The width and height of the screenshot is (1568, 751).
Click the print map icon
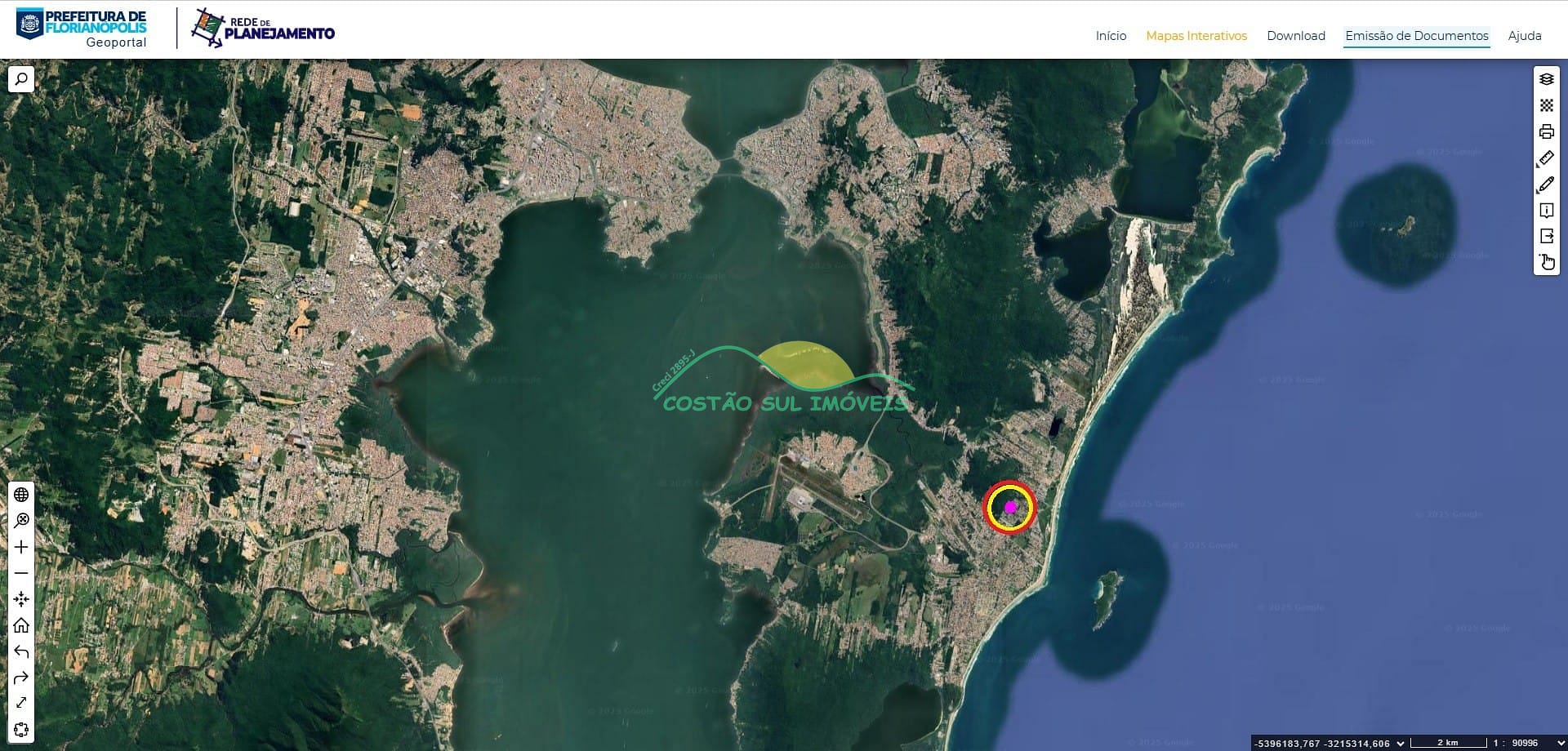click(1546, 131)
